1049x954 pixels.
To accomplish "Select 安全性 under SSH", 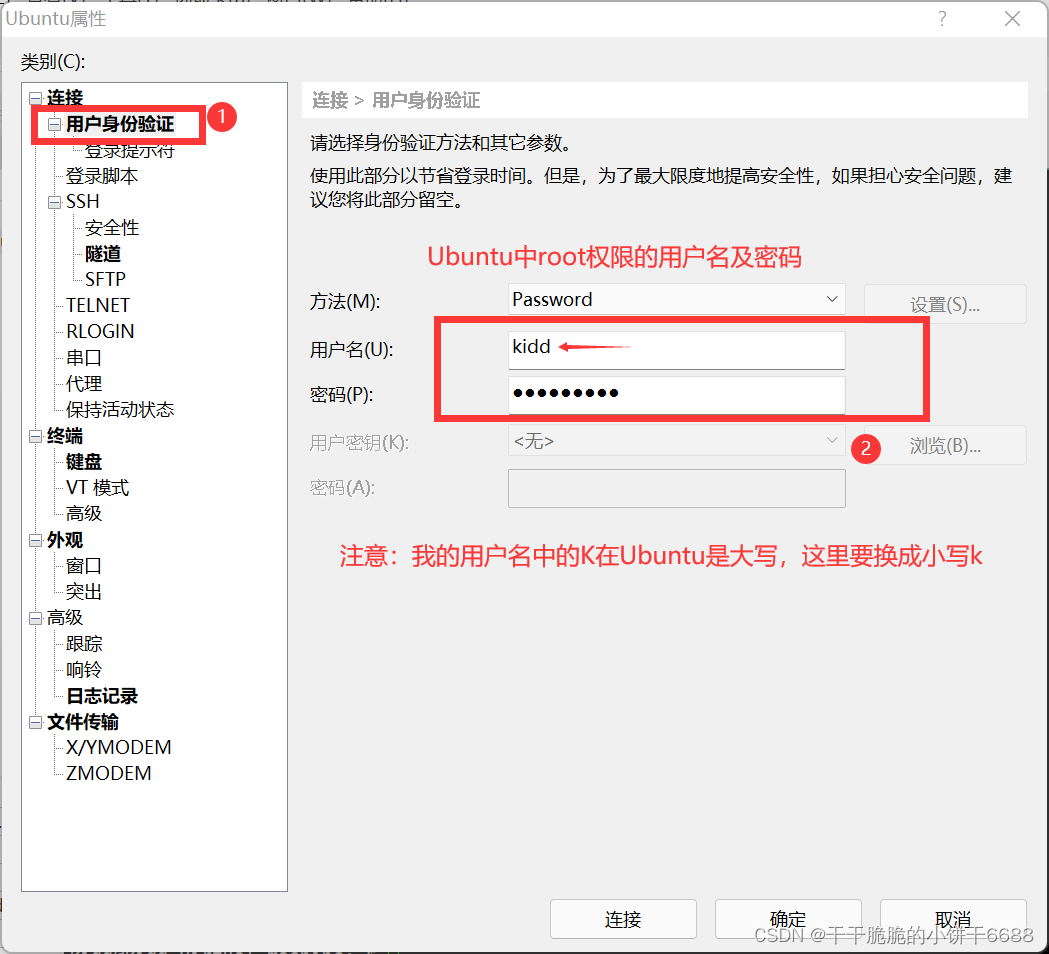I will (112, 228).
